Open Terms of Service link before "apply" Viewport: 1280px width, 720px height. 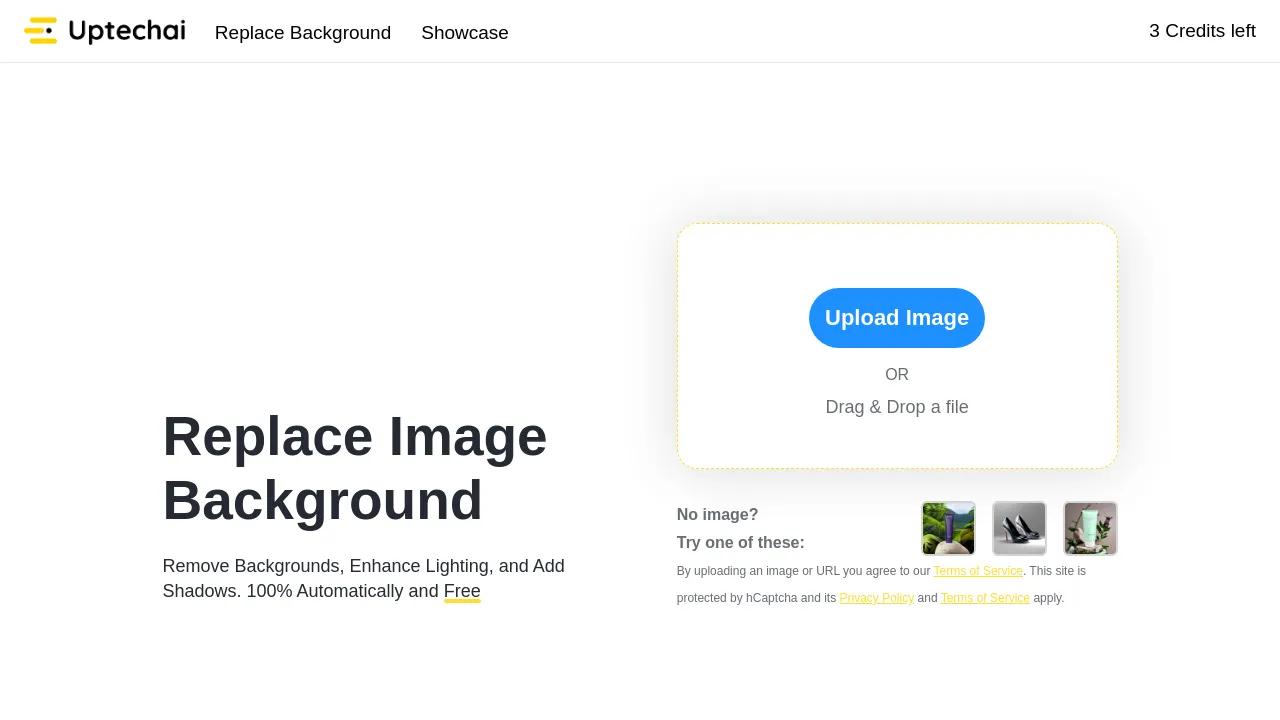985,598
